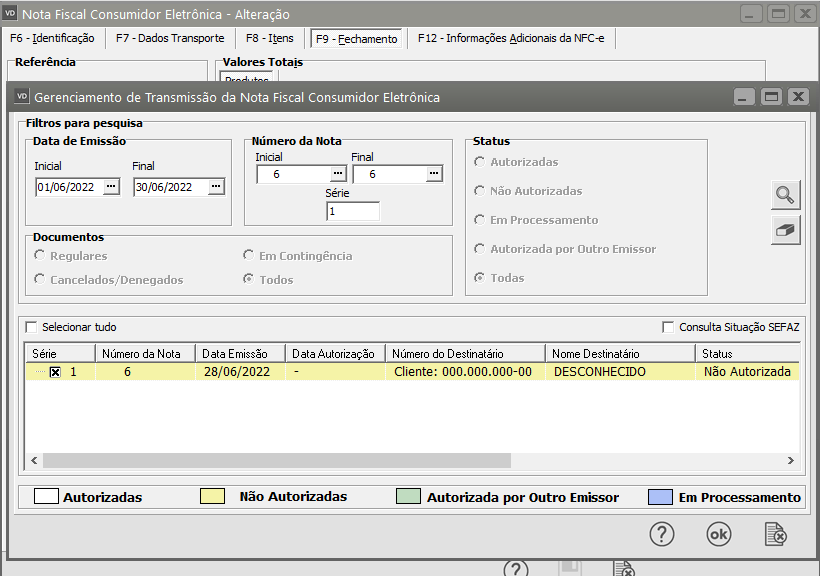
Task: Check Consulta Situação SEFAZ option
Action: [668, 327]
